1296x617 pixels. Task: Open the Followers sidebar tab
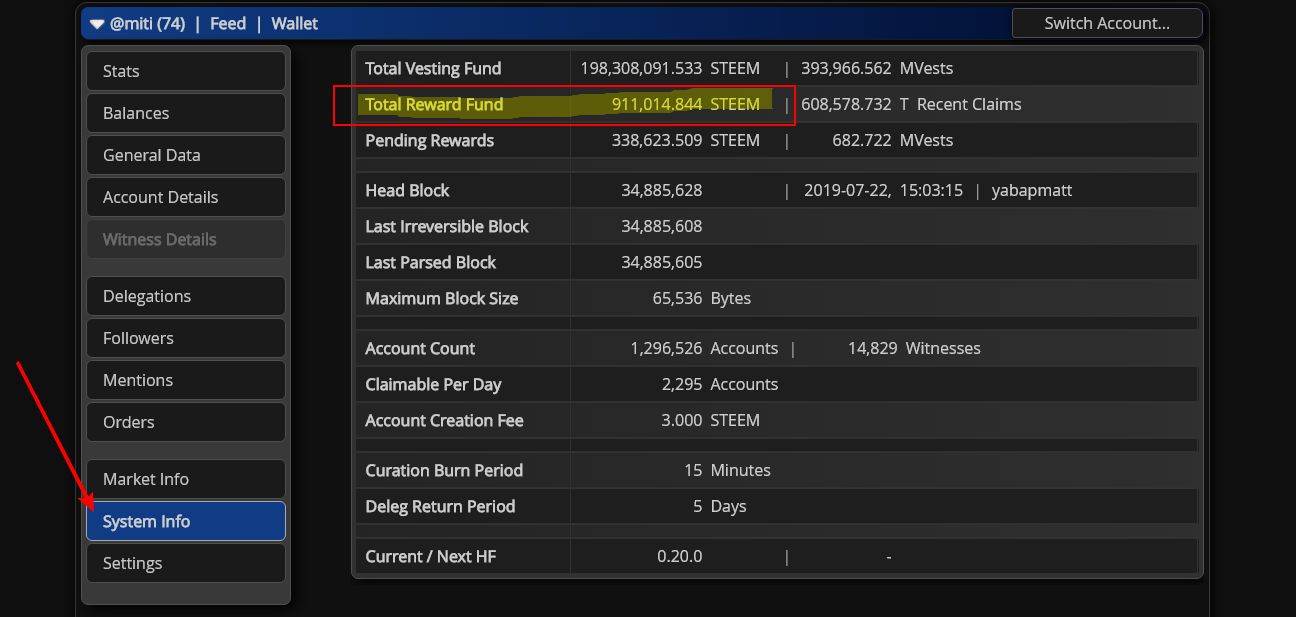(186, 338)
